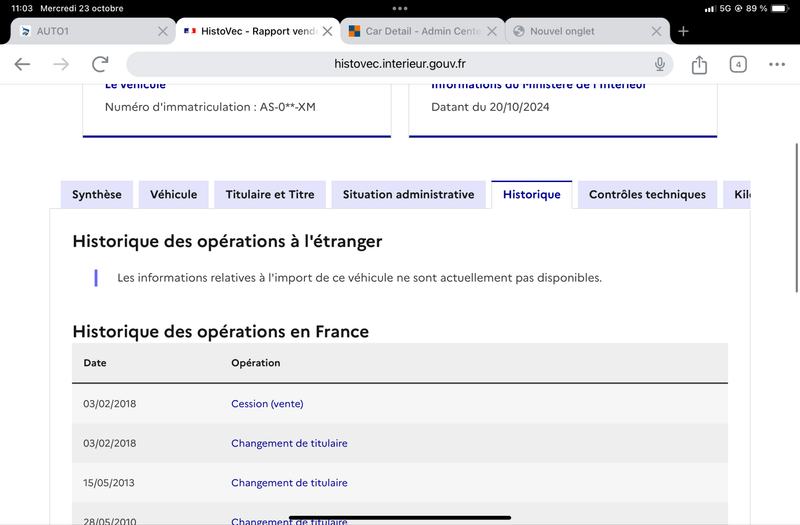800x525 pixels.
Task: Click the Datant du 20/10/2024 text
Action: (x=490, y=107)
